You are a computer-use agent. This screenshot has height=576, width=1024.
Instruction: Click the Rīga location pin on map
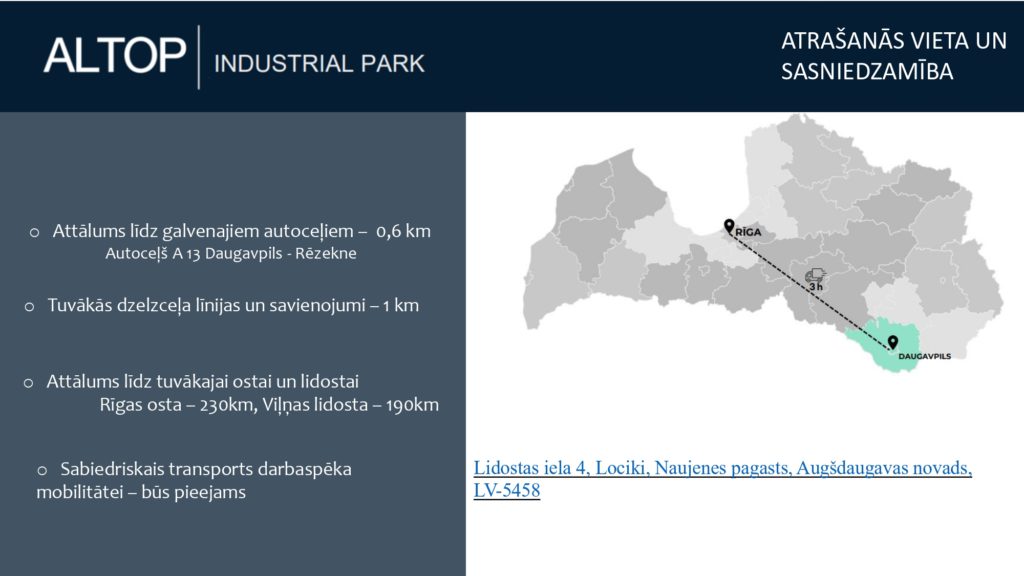(x=728, y=226)
